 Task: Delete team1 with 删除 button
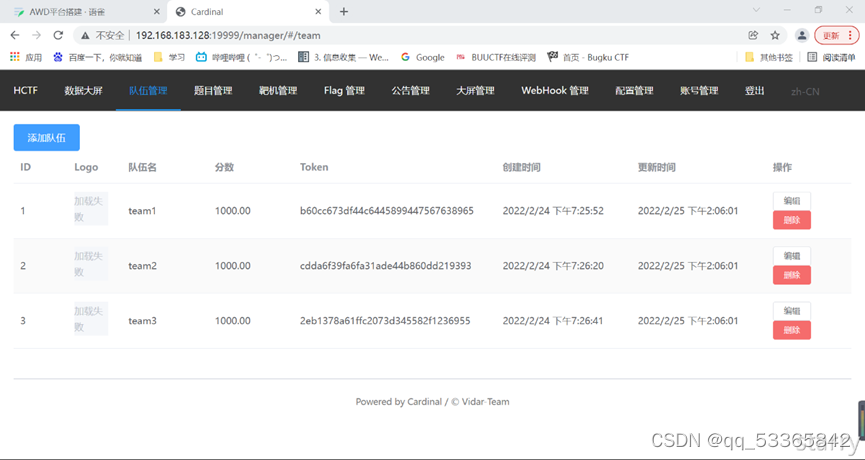(x=792, y=220)
